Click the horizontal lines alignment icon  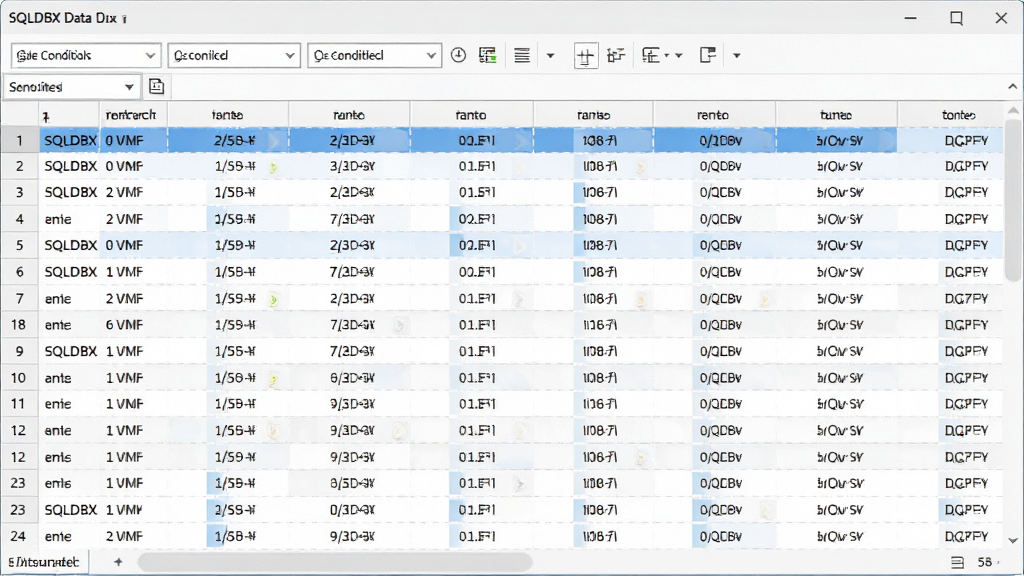point(522,56)
